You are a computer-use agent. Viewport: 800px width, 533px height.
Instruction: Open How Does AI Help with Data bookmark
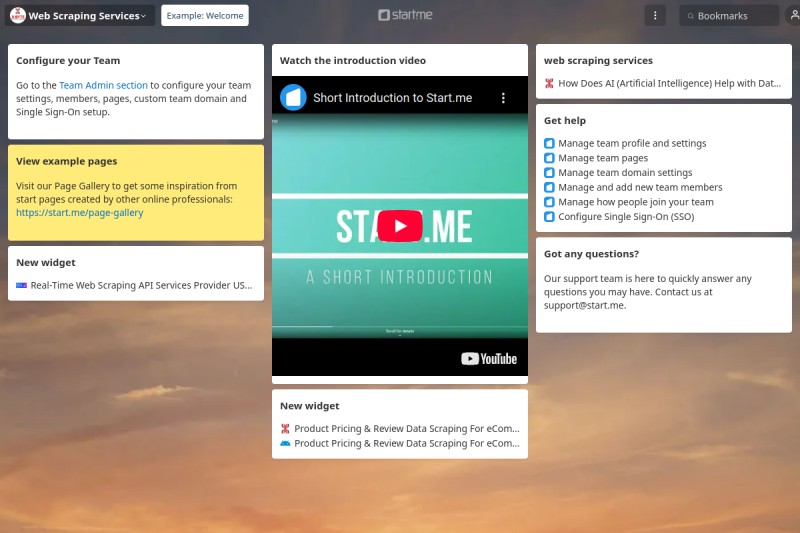pos(669,83)
